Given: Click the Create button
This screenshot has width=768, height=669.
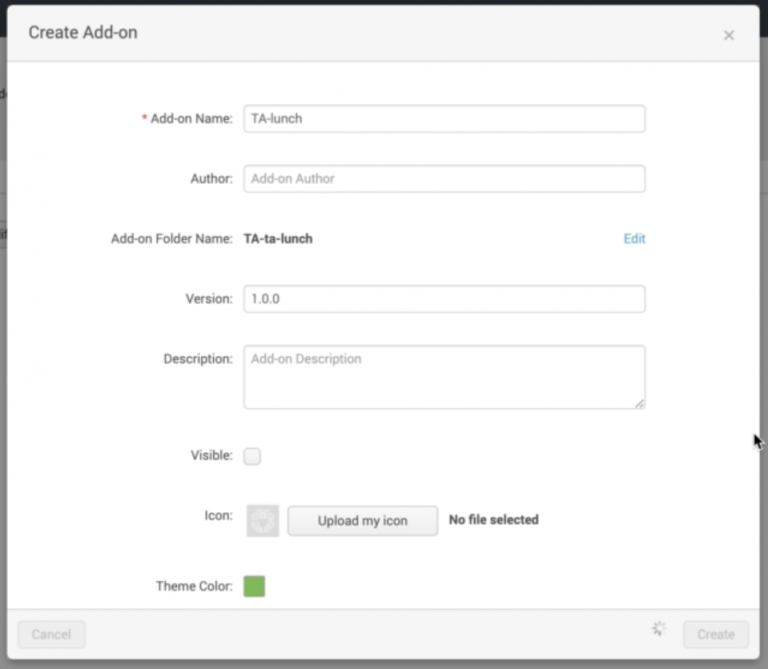Looking at the screenshot, I should coord(716,635).
